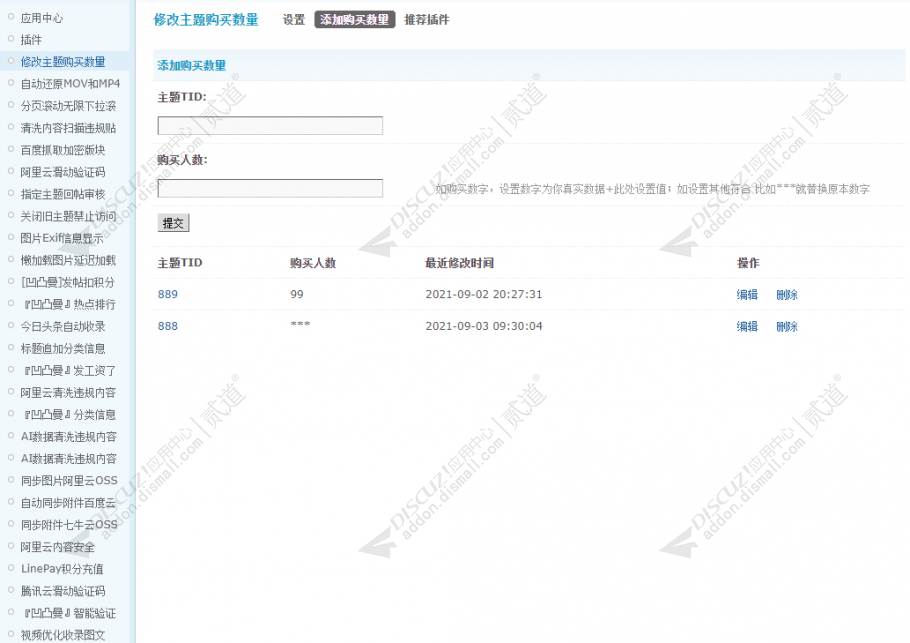Focus the 主题TID input field
This screenshot has width=910, height=643.
(x=270, y=125)
